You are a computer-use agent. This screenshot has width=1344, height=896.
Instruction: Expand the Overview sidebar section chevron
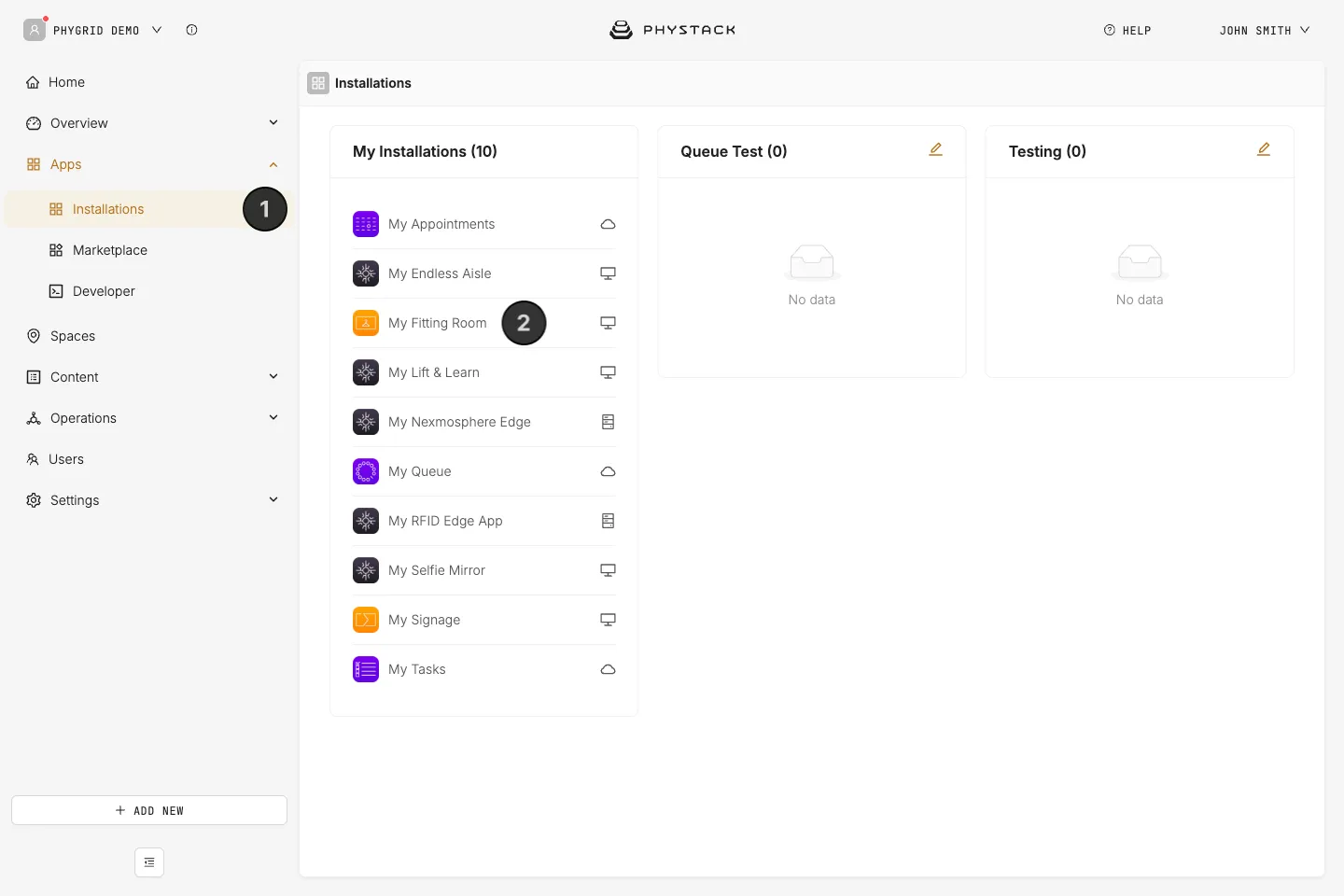coord(273,122)
